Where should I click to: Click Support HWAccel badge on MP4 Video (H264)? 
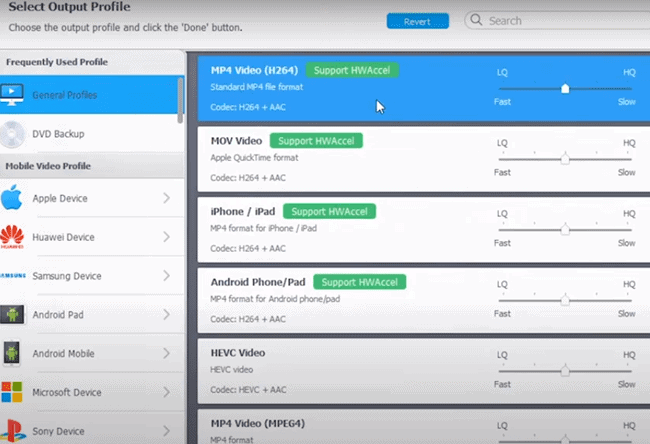coord(352,70)
